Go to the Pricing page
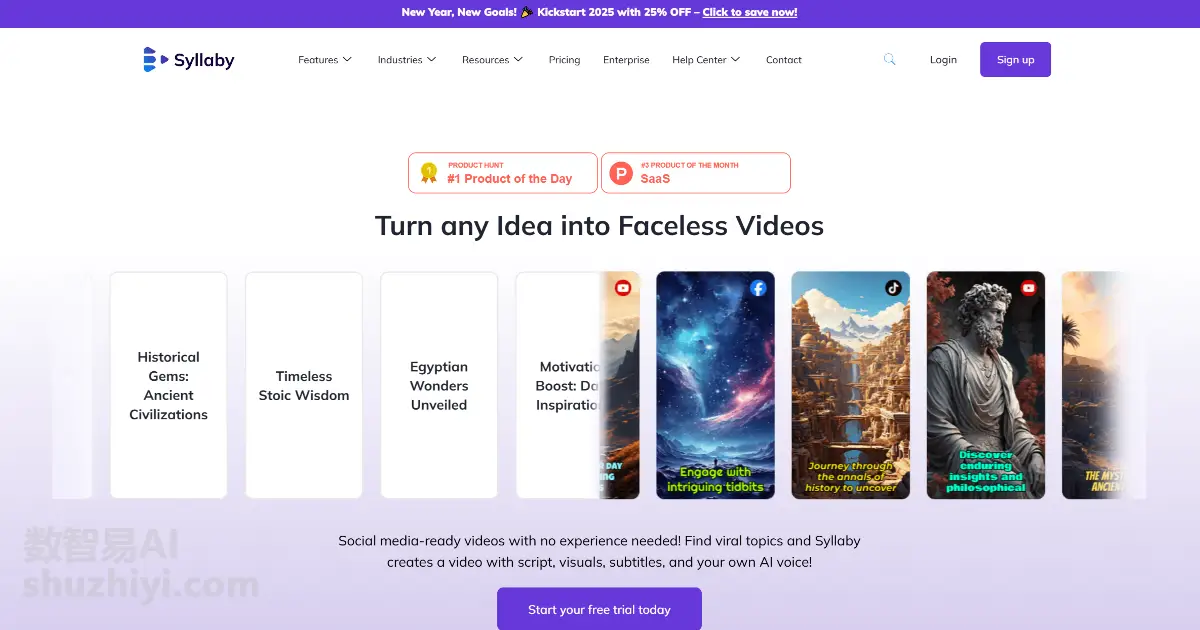The width and height of the screenshot is (1200, 630). click(x=564, y=60)
